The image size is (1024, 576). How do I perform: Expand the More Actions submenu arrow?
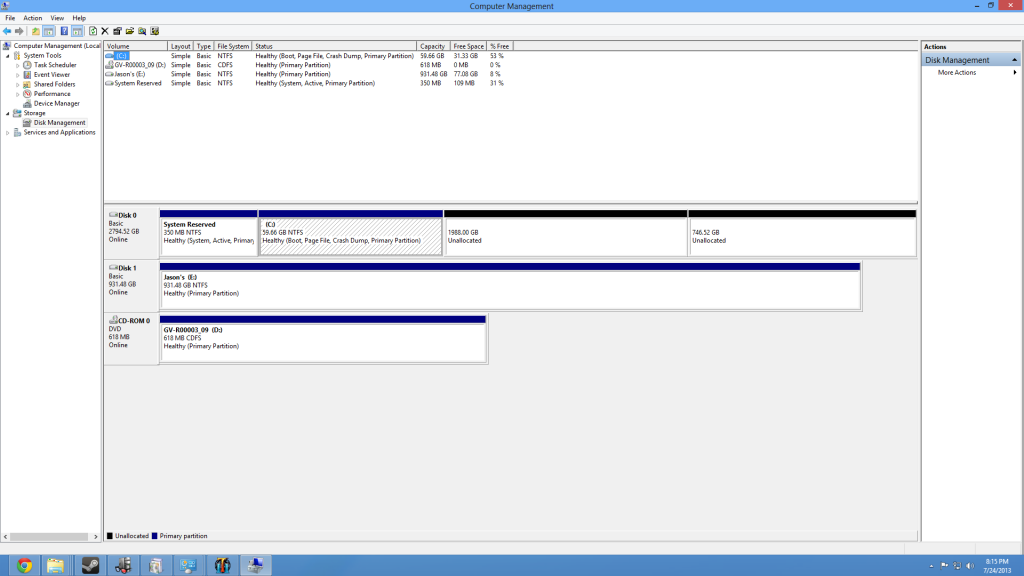pos(1015,73)
